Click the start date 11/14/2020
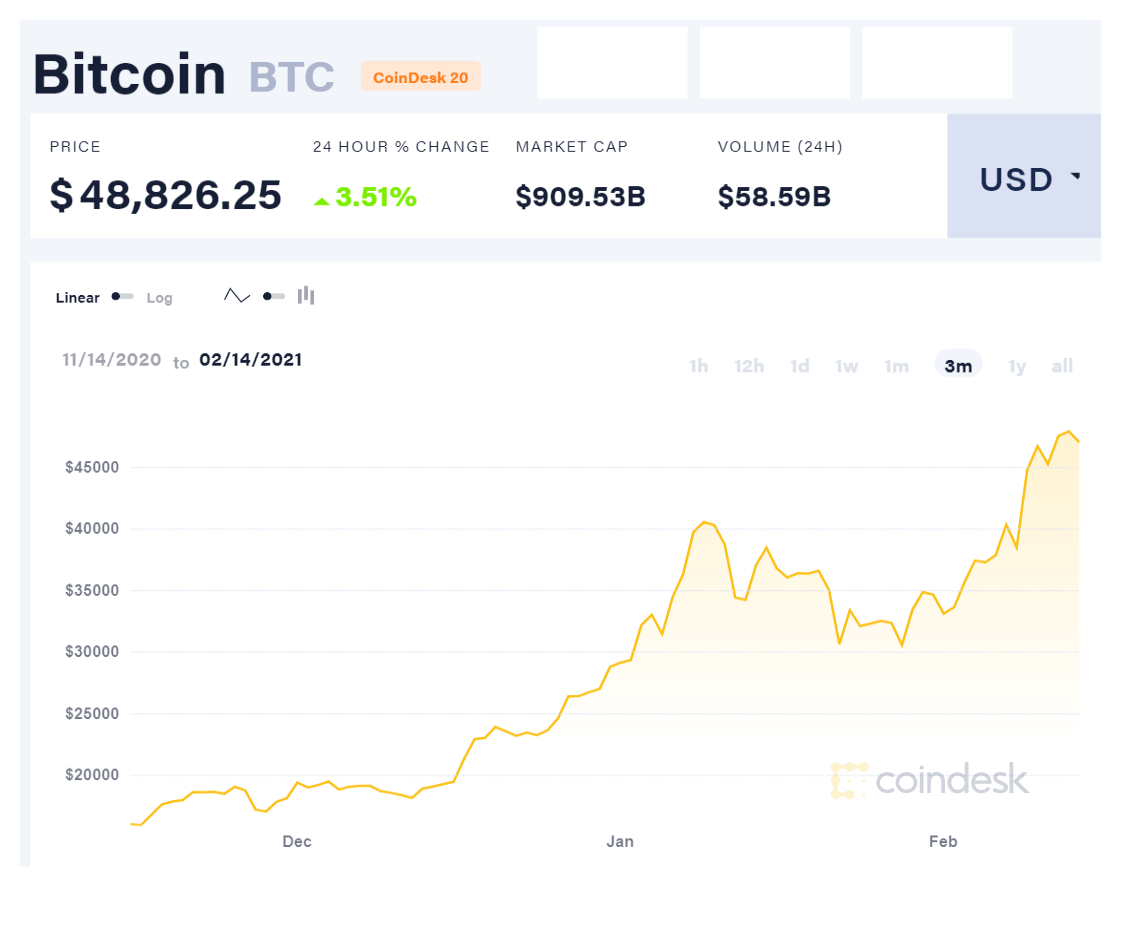1121x927 pixels. (x=112, y=360)
